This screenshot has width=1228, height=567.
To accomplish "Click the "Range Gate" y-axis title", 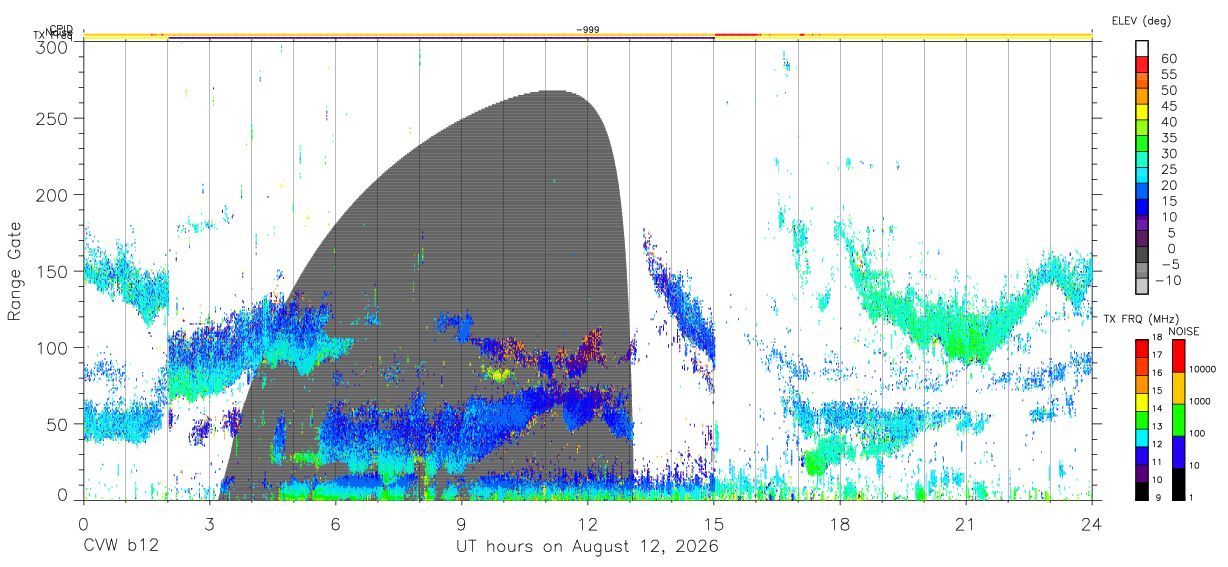I will (15, 271).
